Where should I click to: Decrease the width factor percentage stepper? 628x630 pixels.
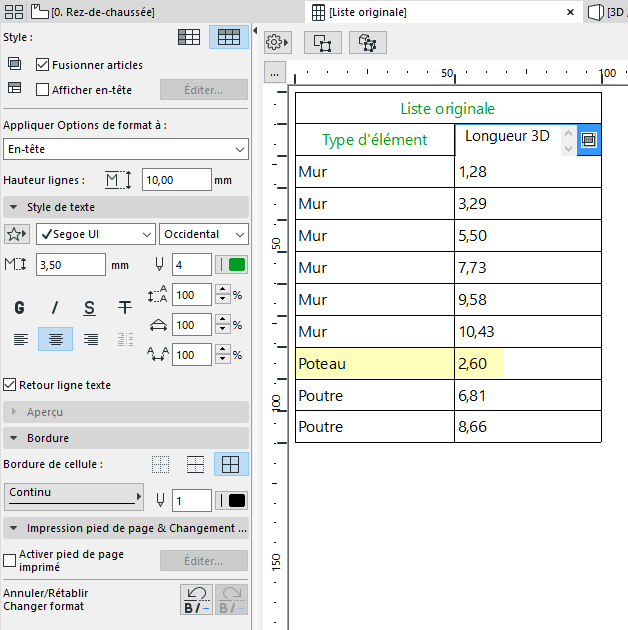click(223, 329)
